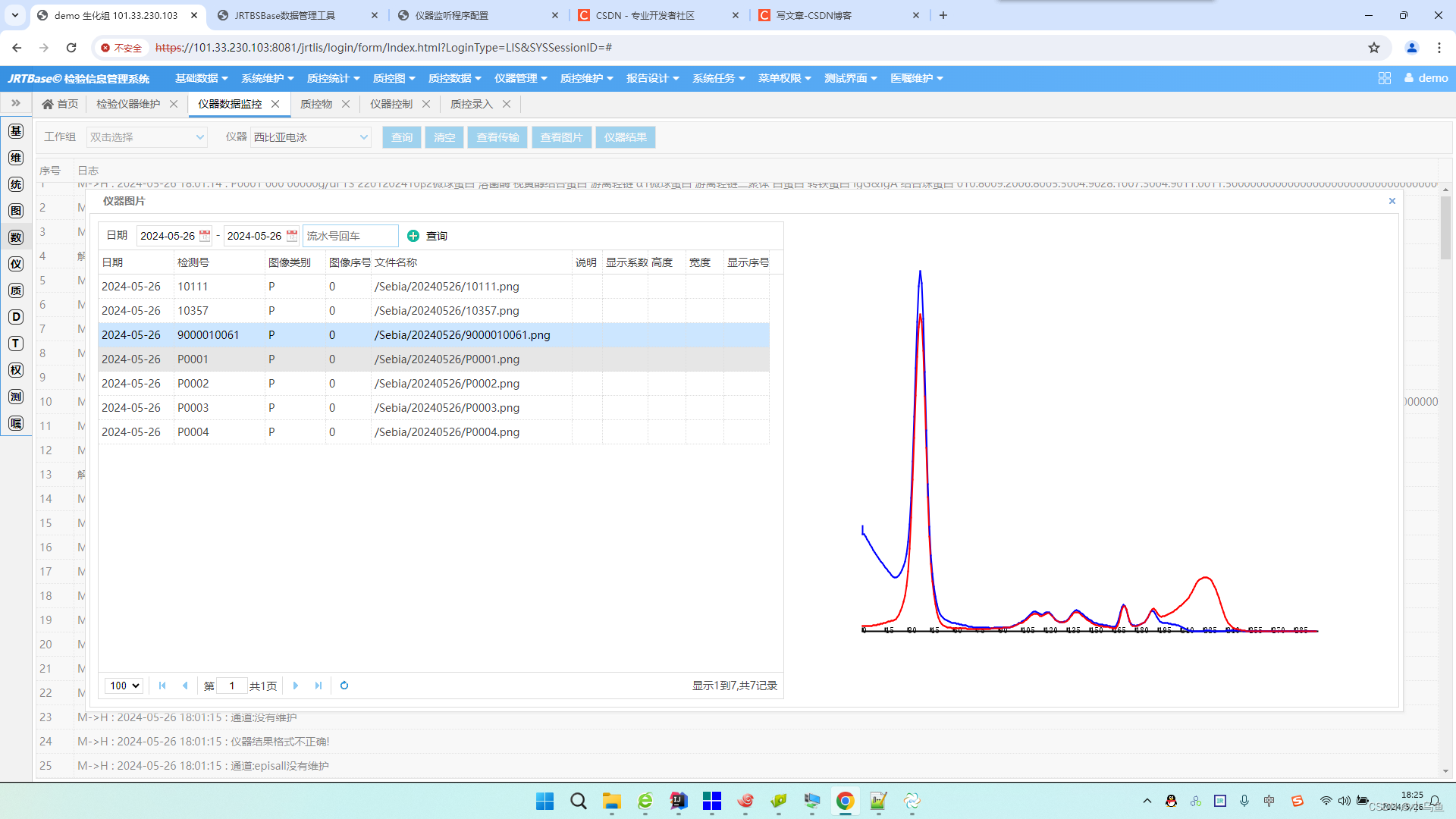
Task: Bookmark this page with star icon
Action: tap(1374, 48)
